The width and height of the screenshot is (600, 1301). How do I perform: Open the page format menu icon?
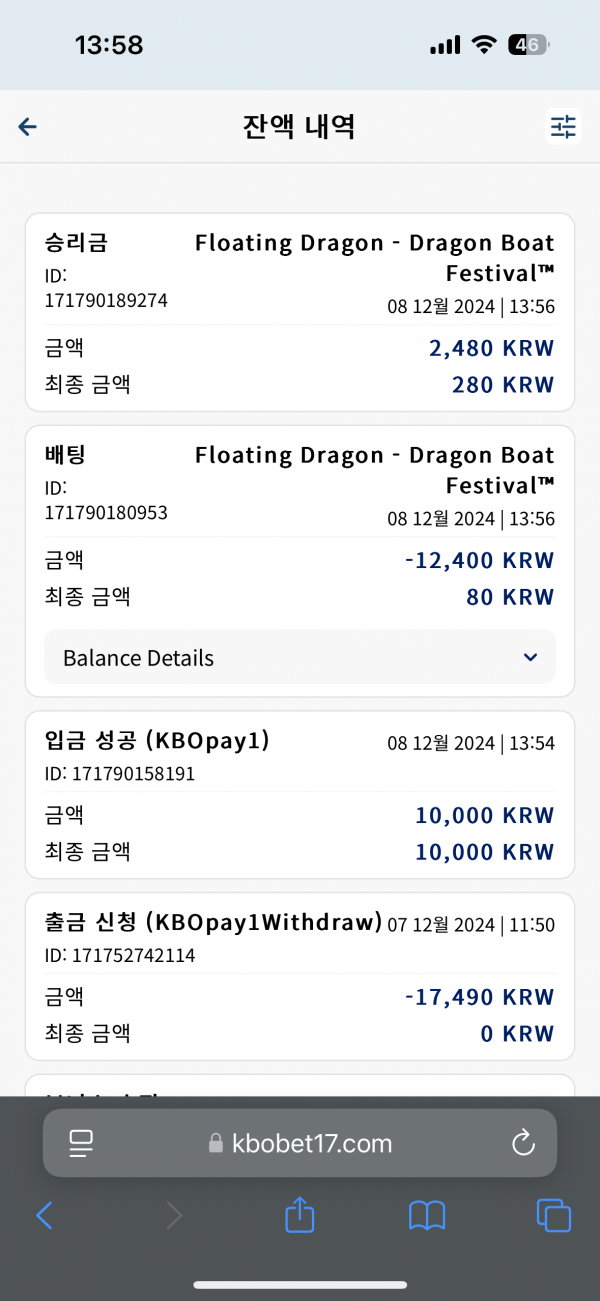81,1143
